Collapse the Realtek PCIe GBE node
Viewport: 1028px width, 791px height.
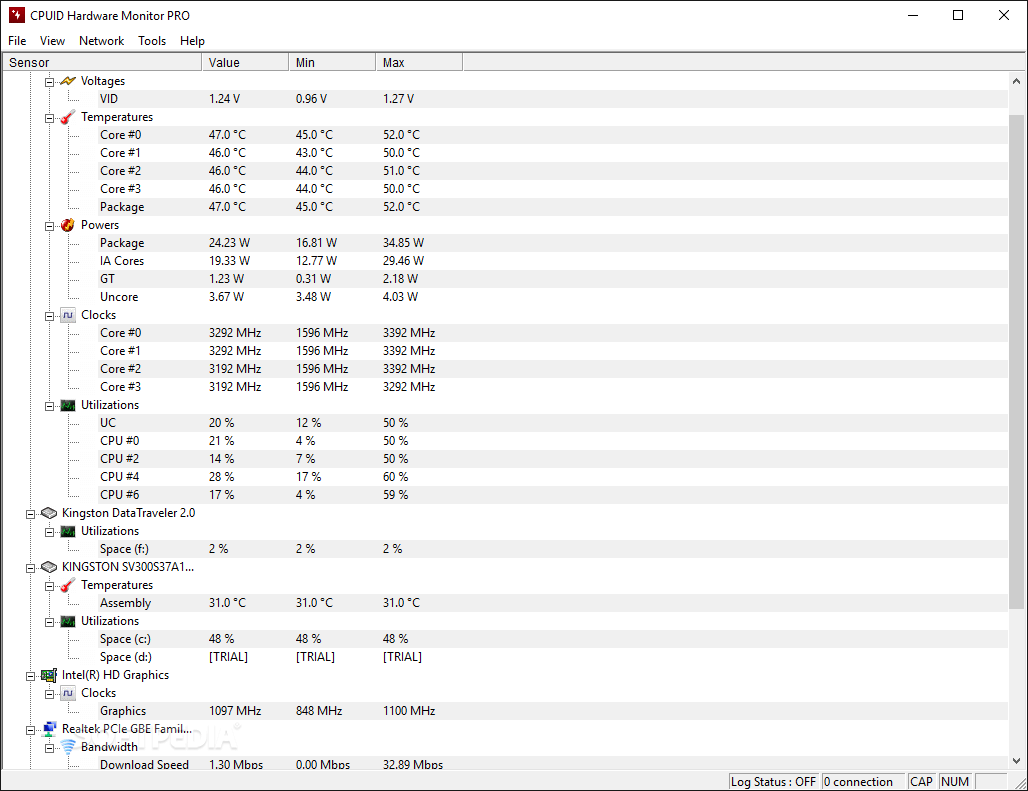coord(30,730)
